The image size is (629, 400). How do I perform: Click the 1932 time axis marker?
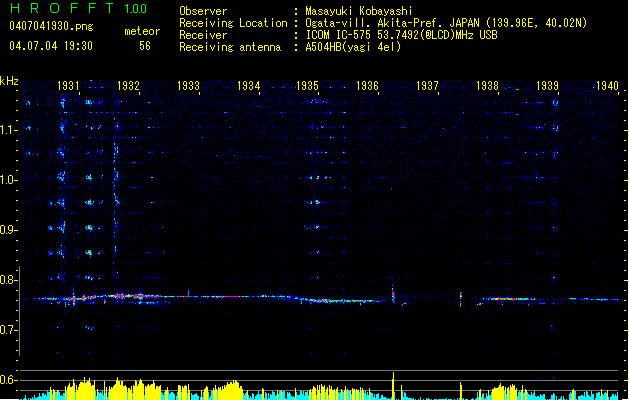[128, 86]
